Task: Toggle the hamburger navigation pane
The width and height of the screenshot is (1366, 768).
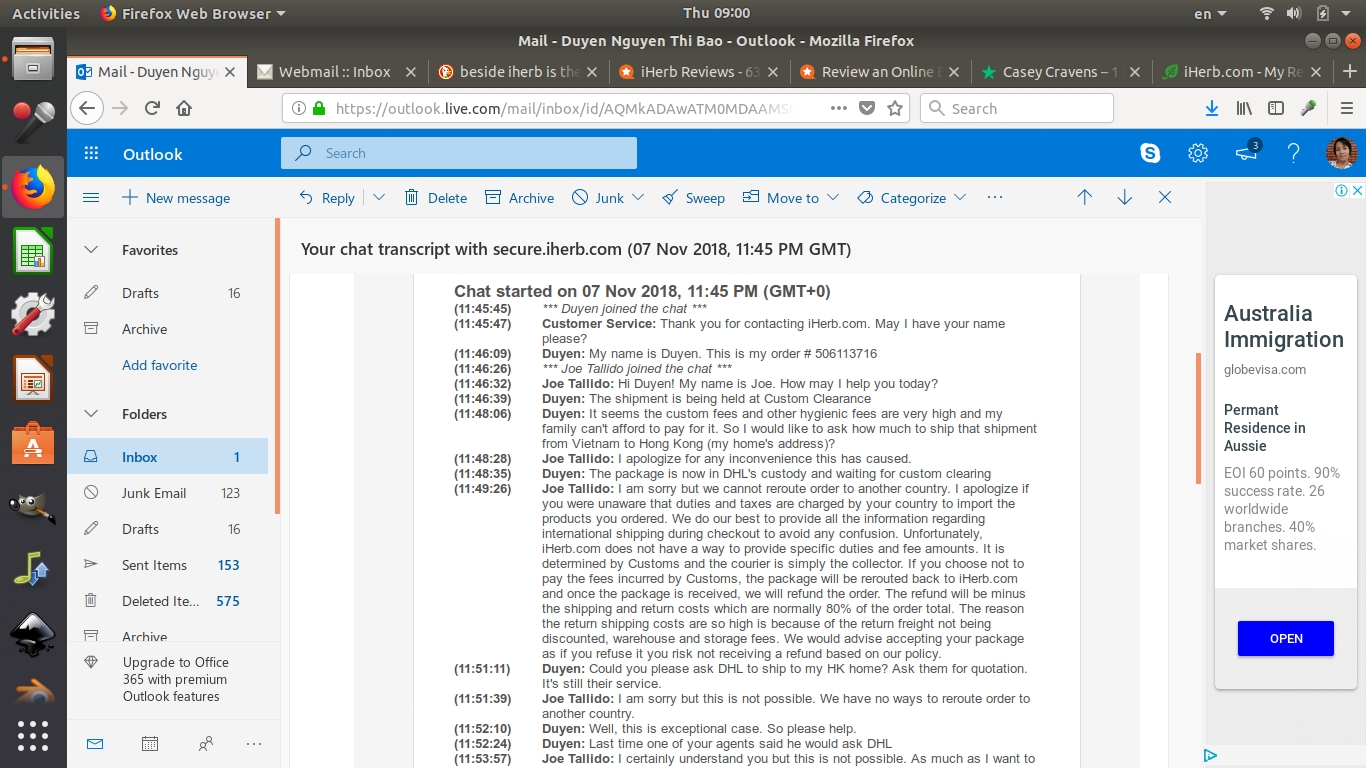Action: (91, 198)
